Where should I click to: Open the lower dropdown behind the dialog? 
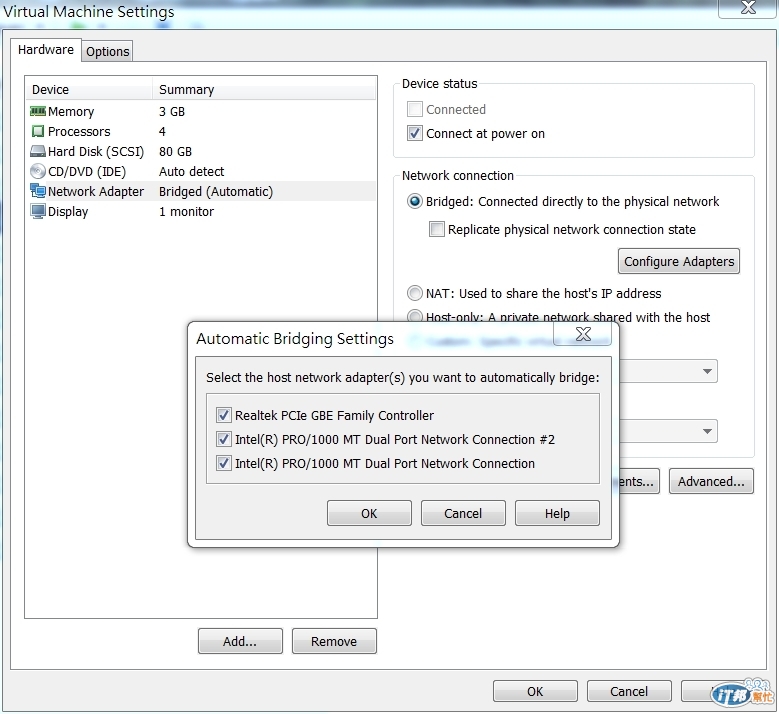pos(668,431)
